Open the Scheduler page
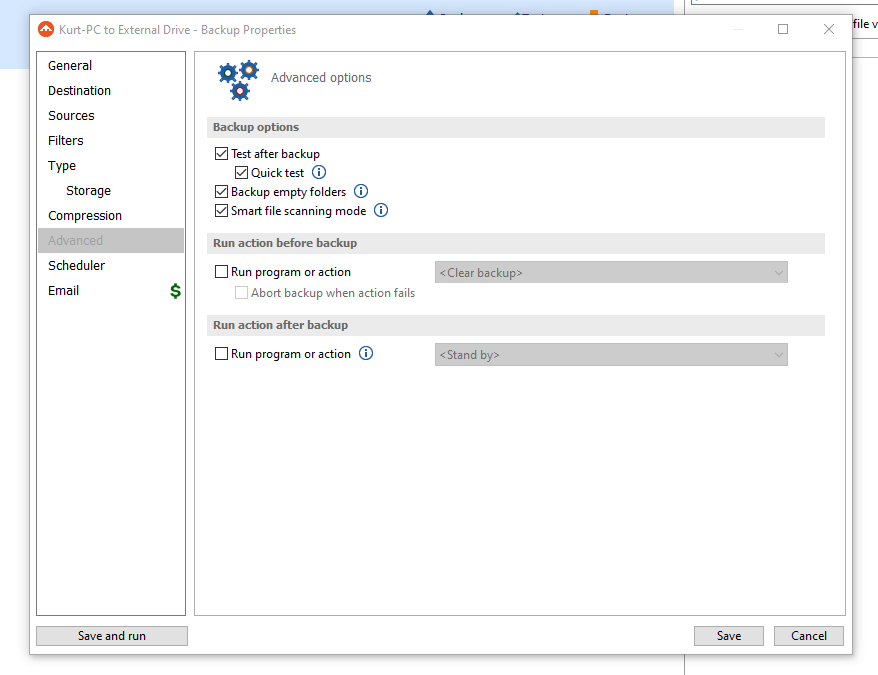The width and height of the screenshot is (878, 675). (x=111, y=266)
